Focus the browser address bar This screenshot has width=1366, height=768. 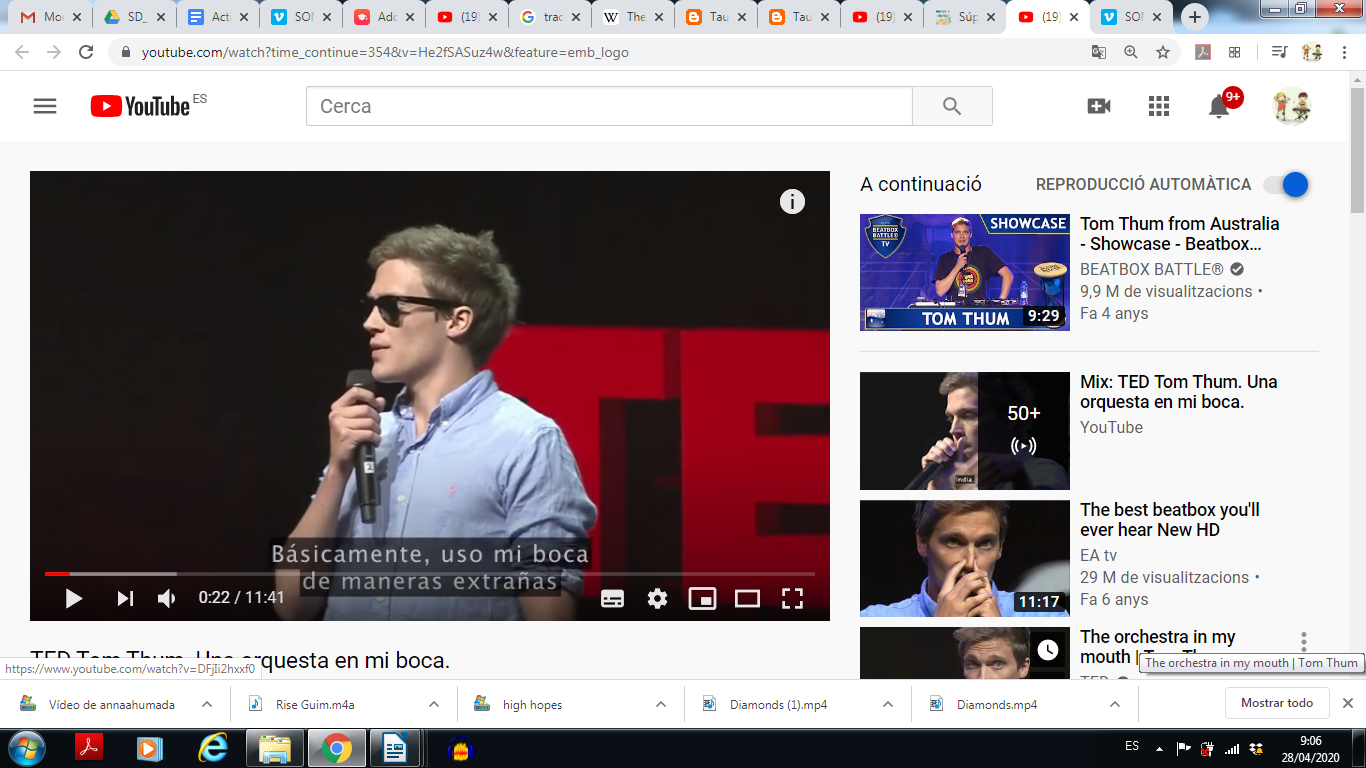click(x=600, y=52)
